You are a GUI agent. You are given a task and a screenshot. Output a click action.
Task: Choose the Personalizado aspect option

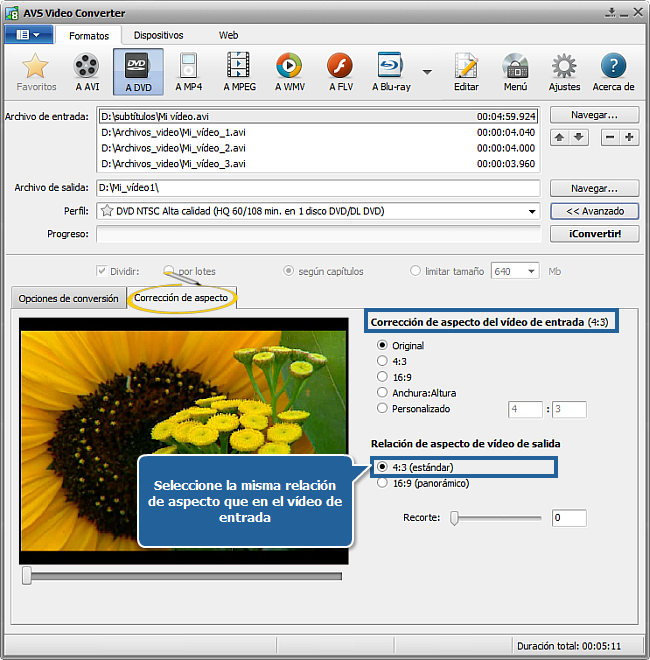coord(382,409)
